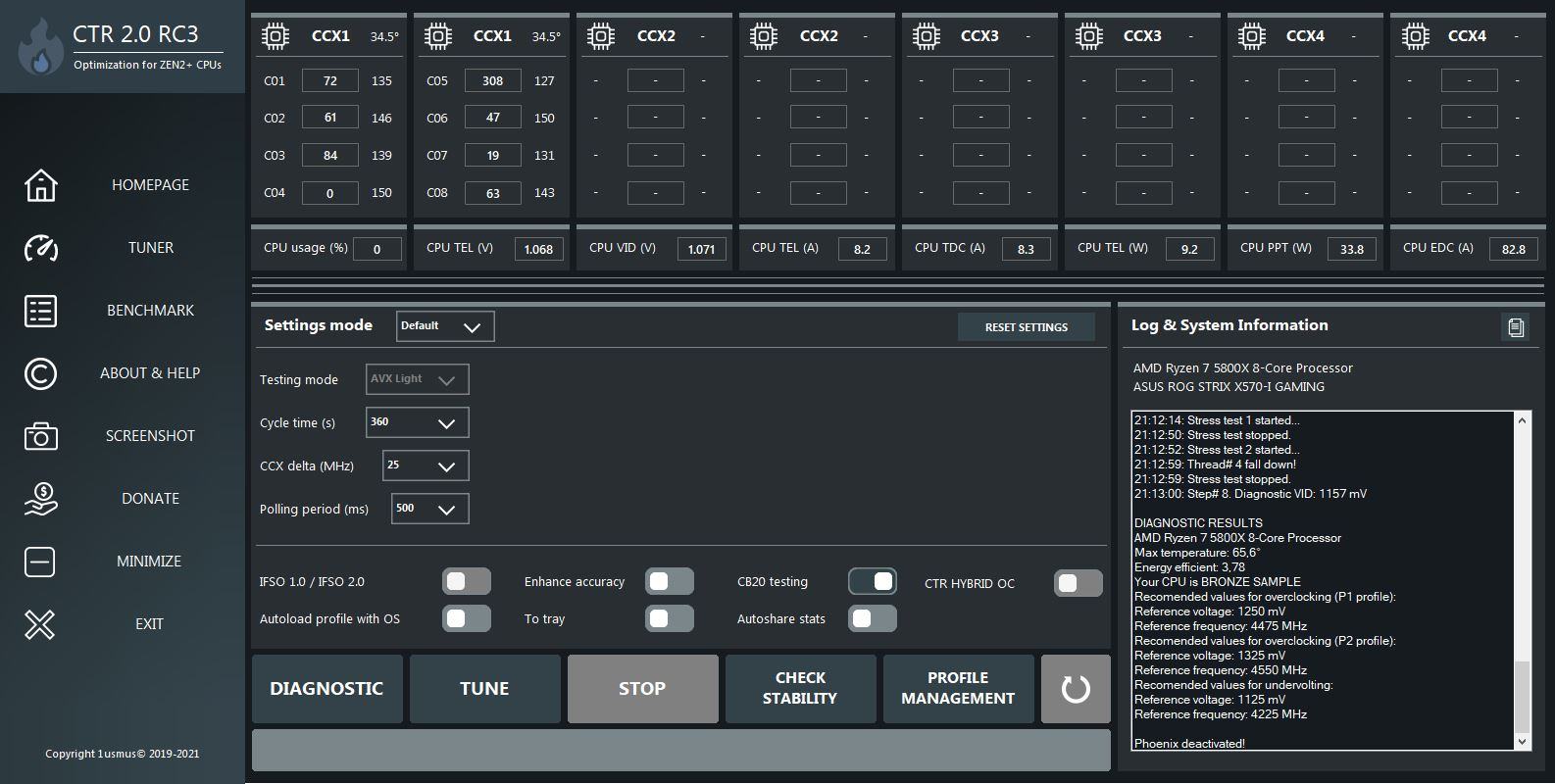Start tuning with the TUNE button
1555x784 pixels.
click(x=484, y=689)
